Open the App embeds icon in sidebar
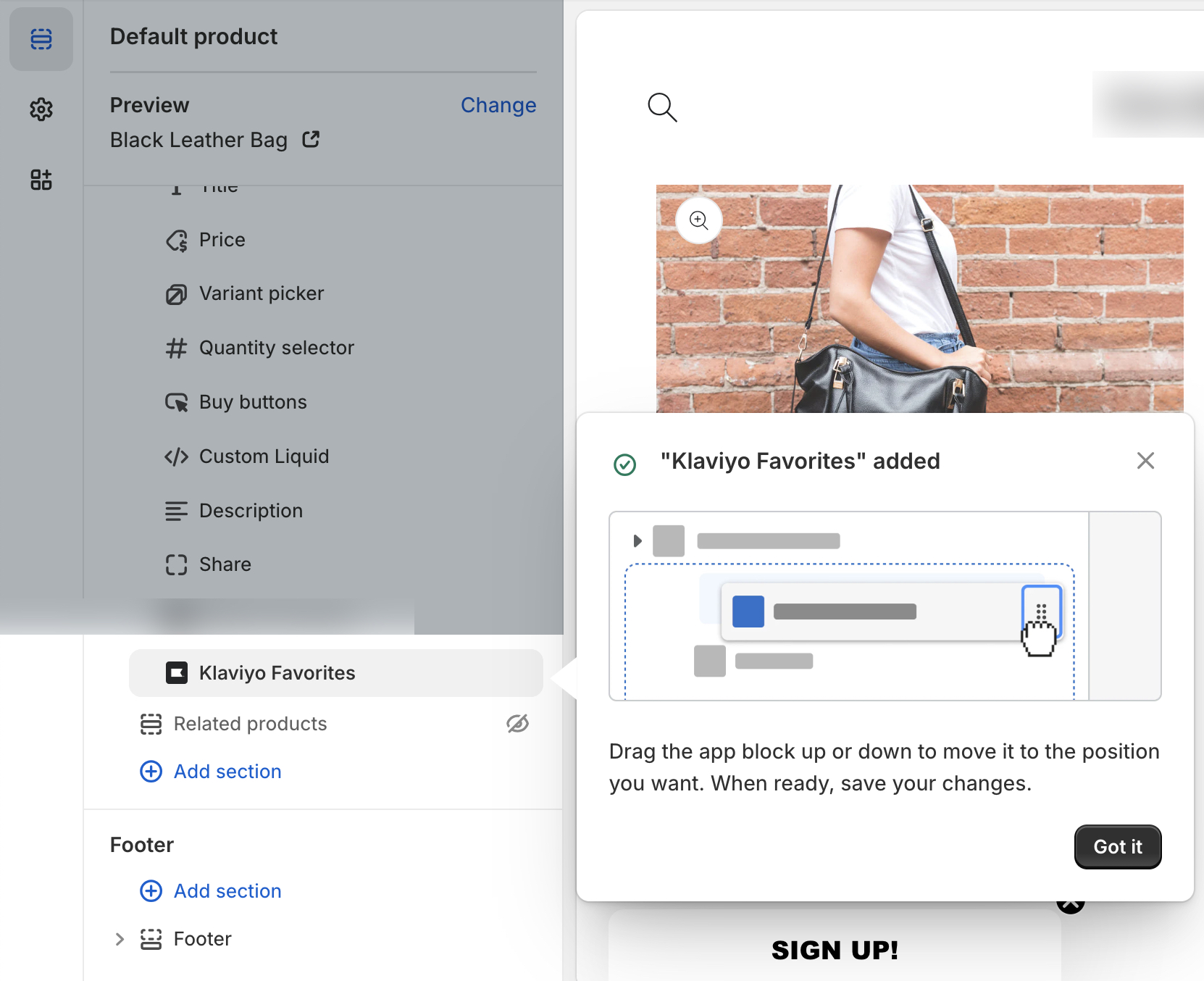 click(41, 180)
